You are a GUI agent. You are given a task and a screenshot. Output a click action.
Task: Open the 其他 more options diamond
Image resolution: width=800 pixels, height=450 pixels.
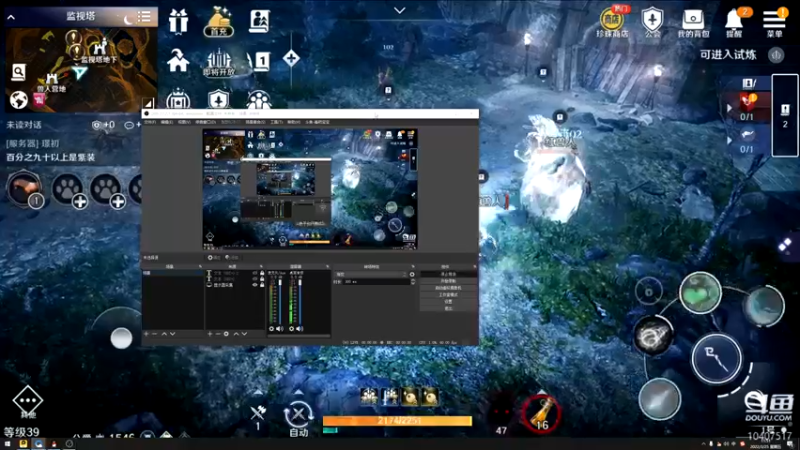(28, 401)
